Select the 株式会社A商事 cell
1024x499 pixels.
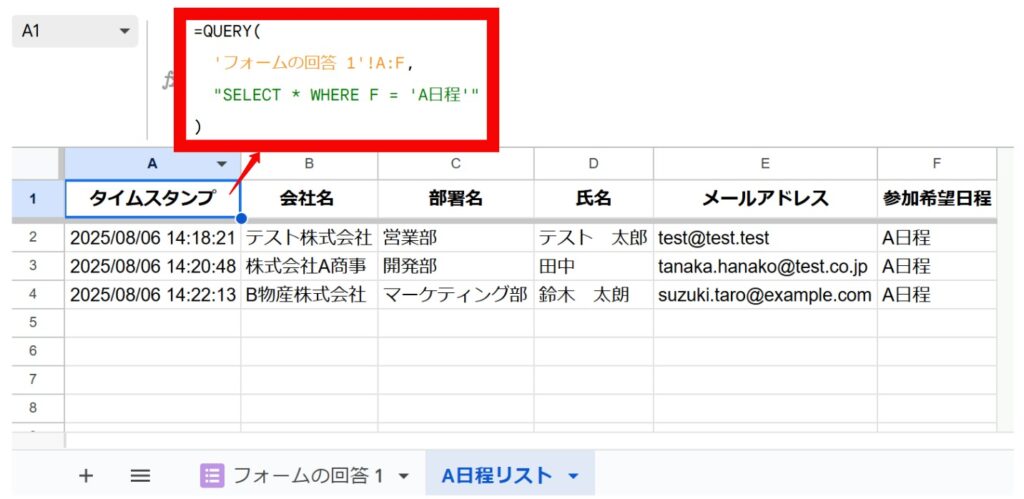pyautogui.click(x=309, y=266)
